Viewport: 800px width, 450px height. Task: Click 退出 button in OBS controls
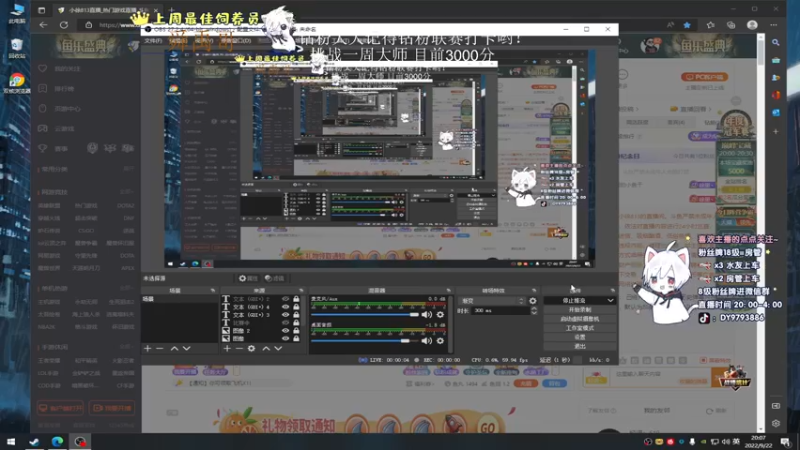580,346
